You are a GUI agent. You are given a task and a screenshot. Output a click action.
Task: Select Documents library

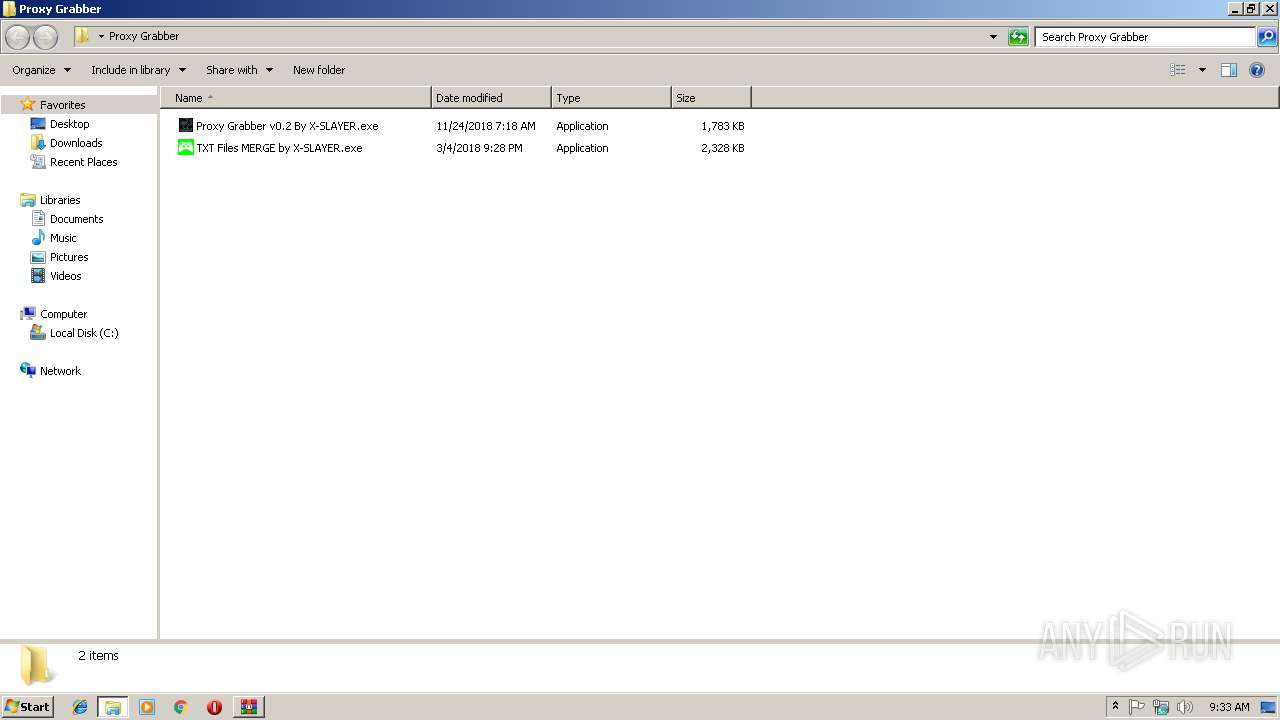[x=76, y=219]
